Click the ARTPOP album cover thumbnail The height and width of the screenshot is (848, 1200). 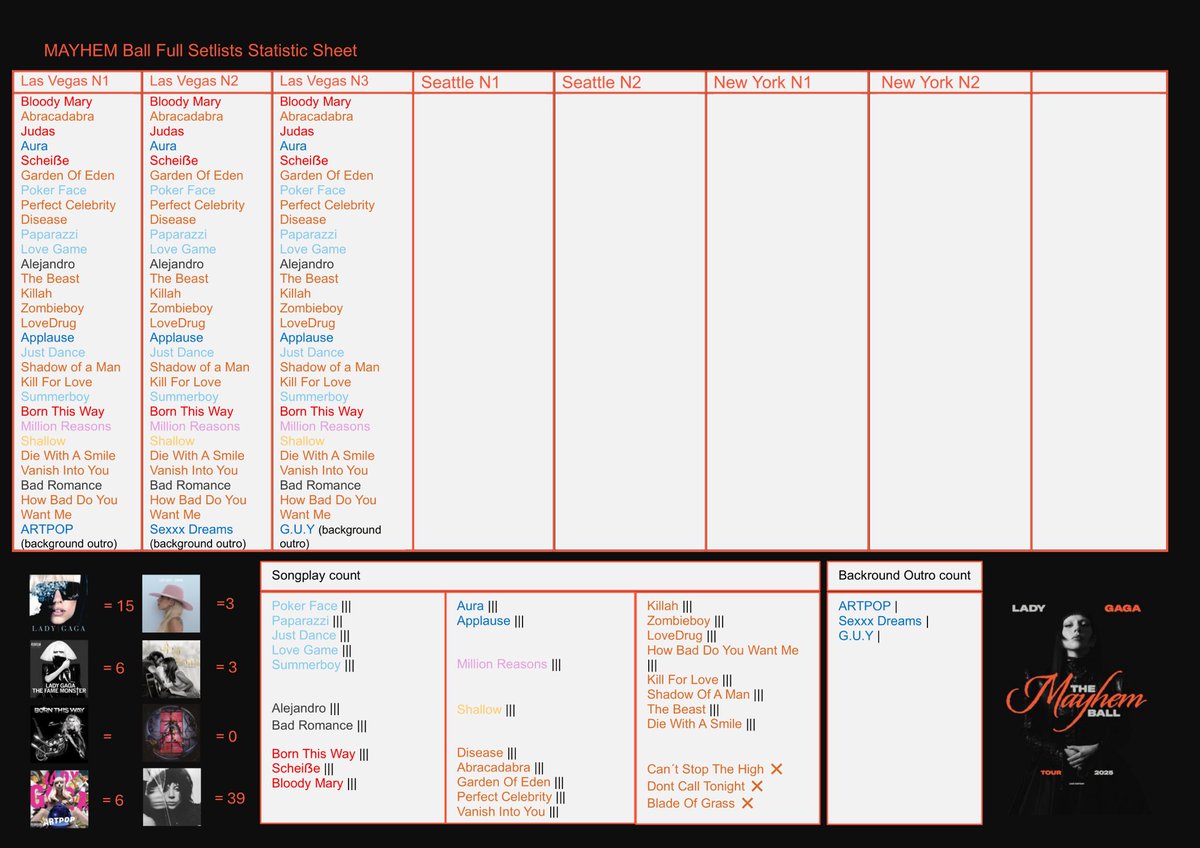point(58,798)
